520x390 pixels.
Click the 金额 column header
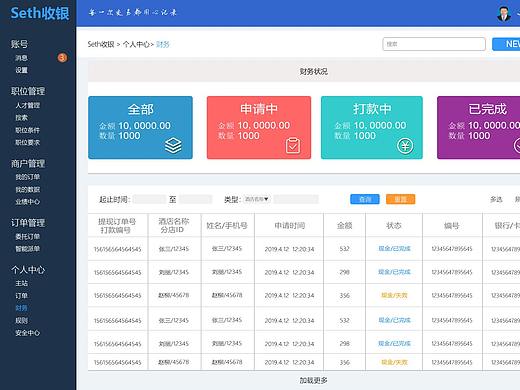[x=344, y=226]
